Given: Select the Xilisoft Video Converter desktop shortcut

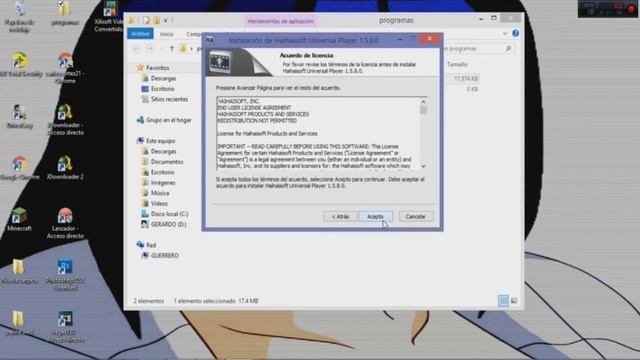Looking at the screenshot, I should coord(109,16).
